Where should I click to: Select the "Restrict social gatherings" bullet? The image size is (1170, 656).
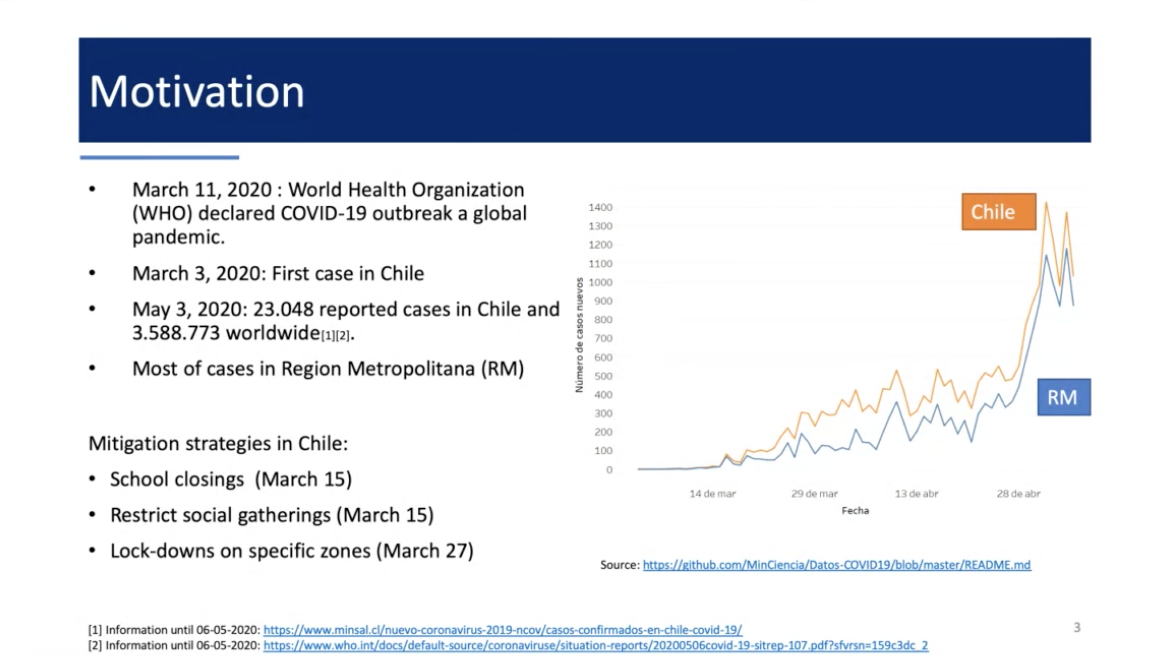271,515
